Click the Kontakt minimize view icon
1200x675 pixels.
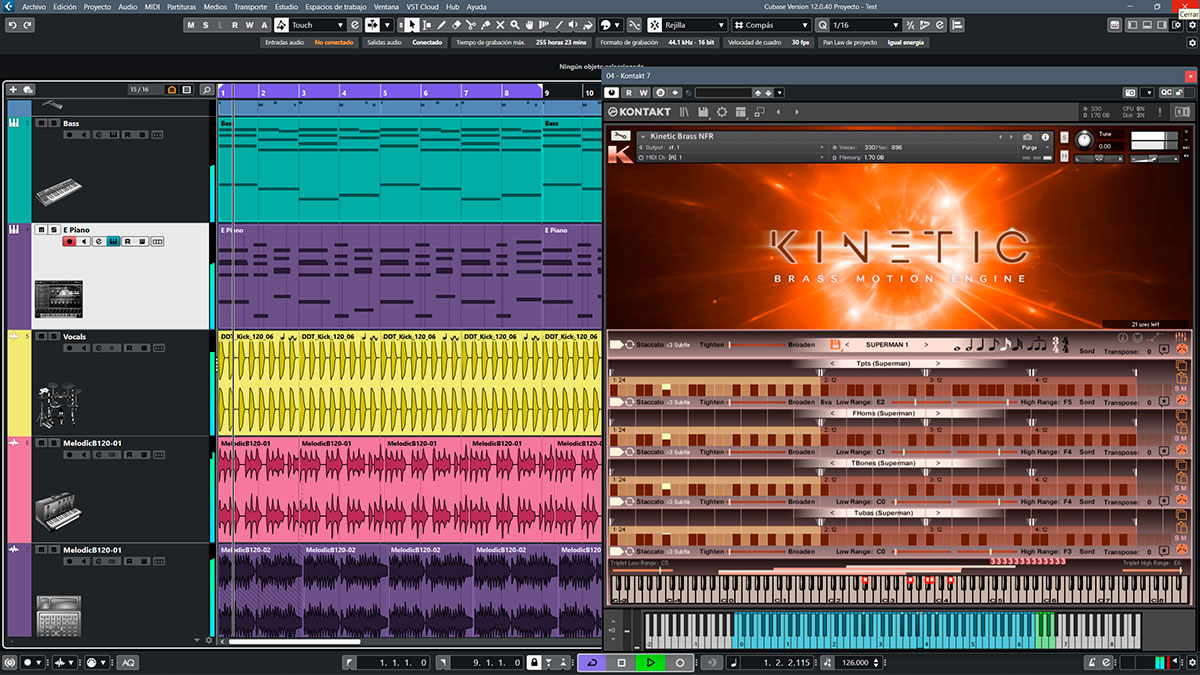(x=759, y=111)
